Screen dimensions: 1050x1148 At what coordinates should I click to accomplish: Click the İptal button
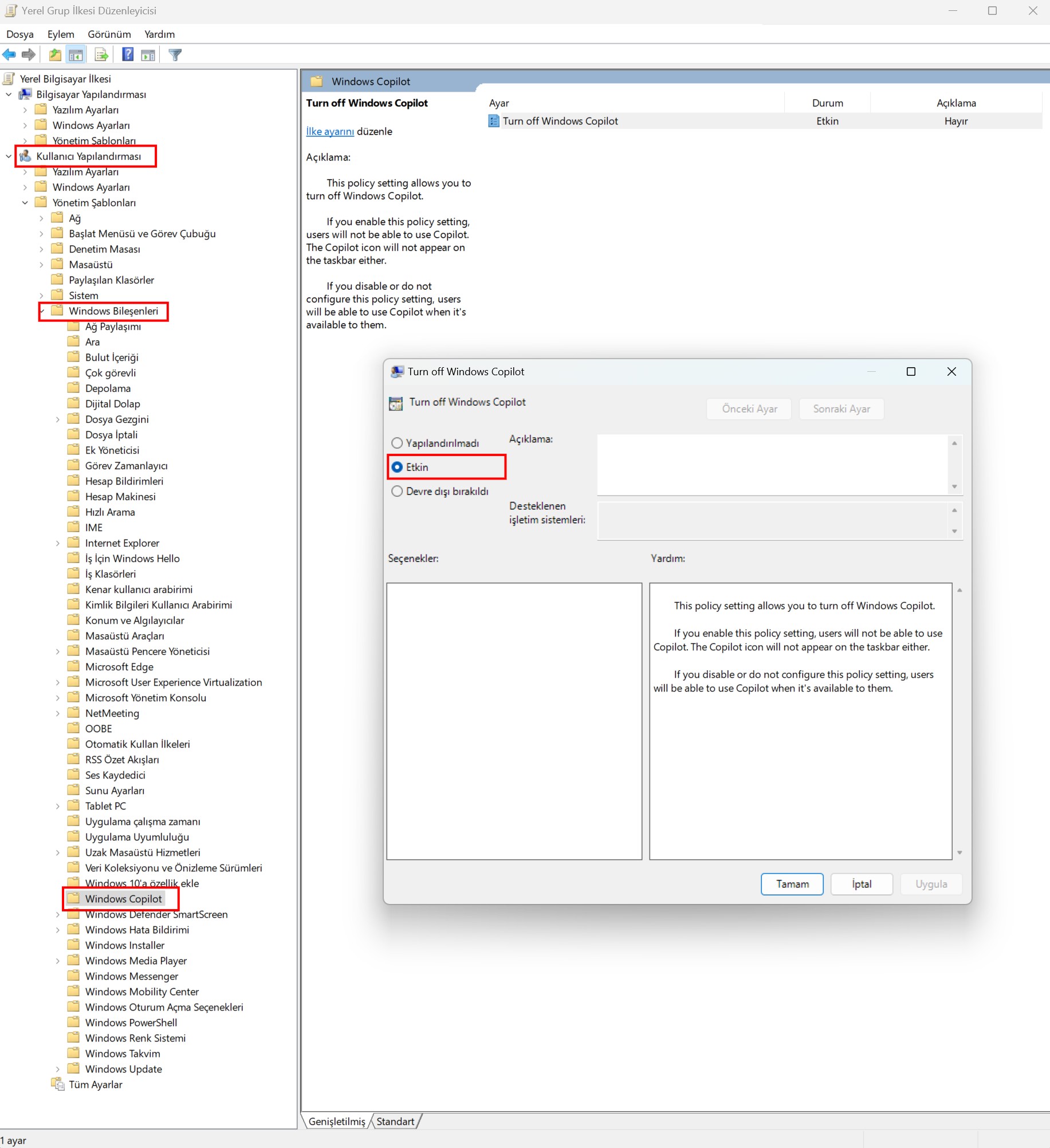[862, 884]
